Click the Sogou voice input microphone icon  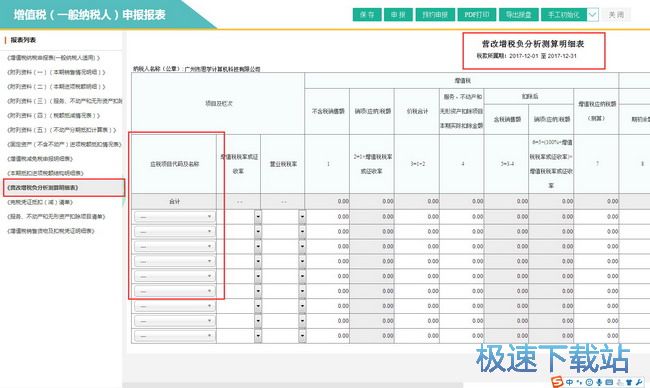(599, 382)
